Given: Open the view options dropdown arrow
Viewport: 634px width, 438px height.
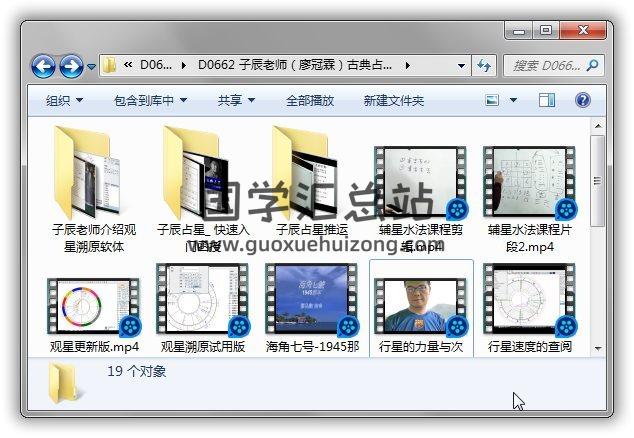Looking at the screenshot, I should tap(514, 100).
